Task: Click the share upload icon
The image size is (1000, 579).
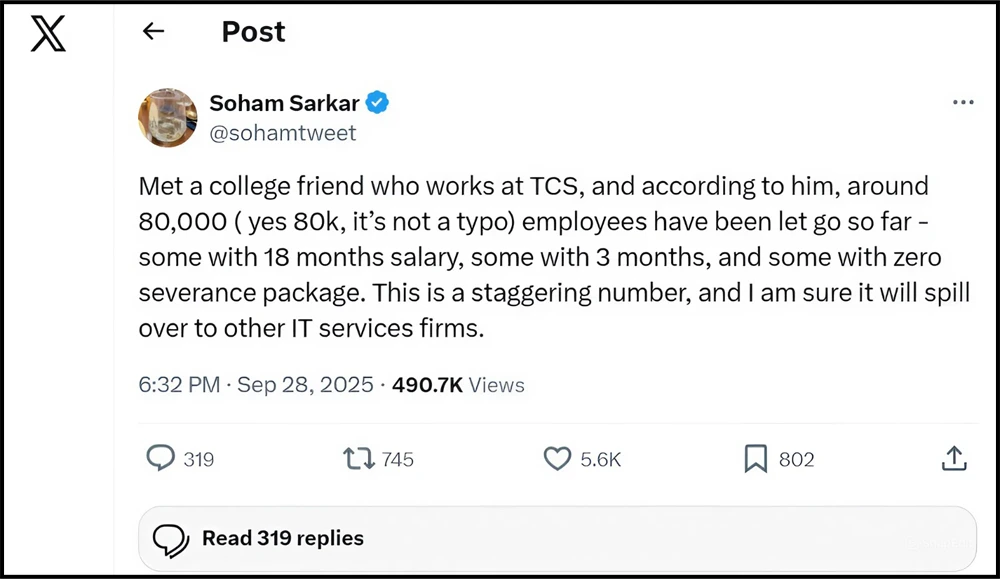Action: [x=954, y=459]
